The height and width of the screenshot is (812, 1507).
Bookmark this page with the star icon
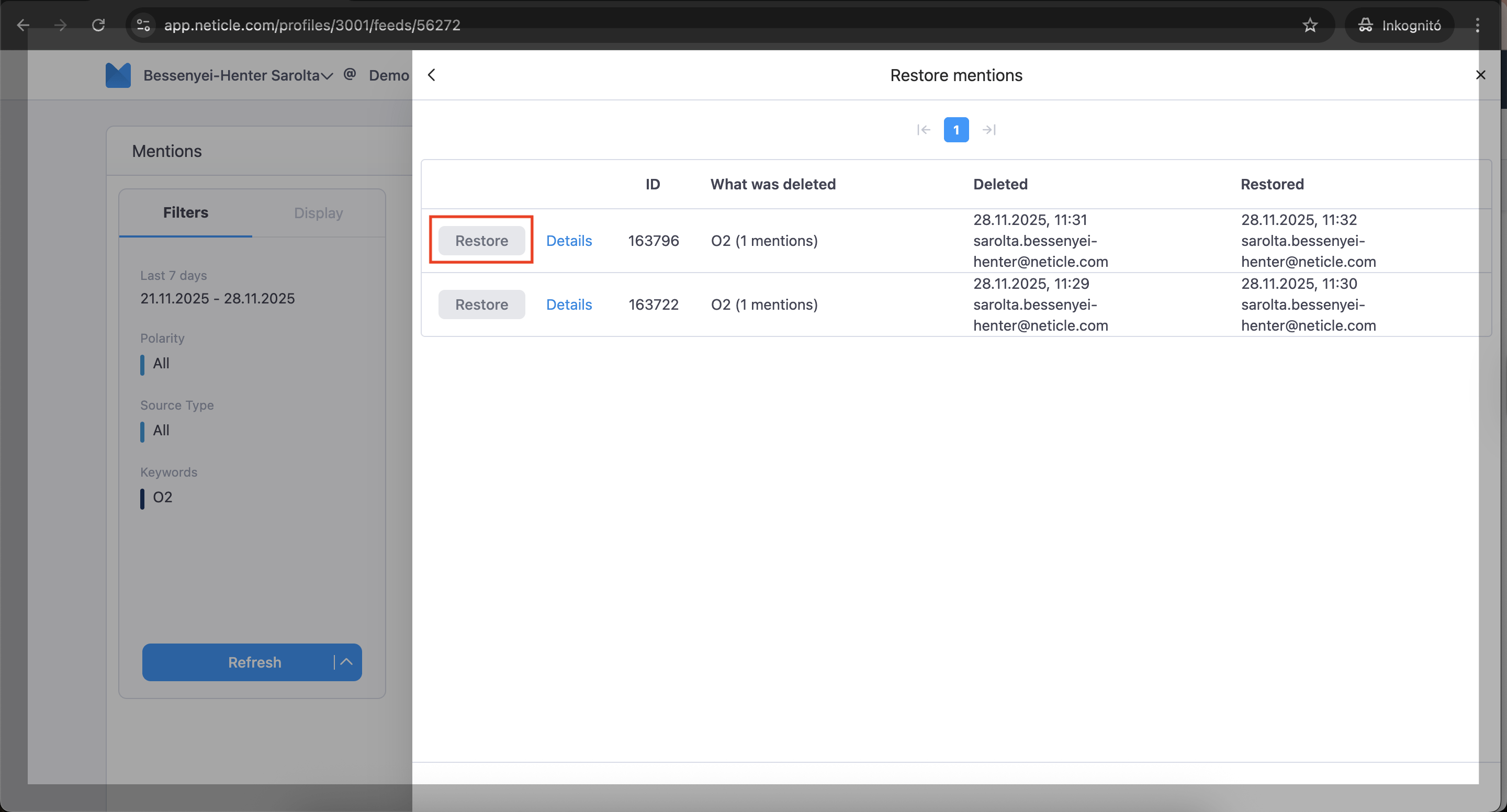(x=1310, y=25)
